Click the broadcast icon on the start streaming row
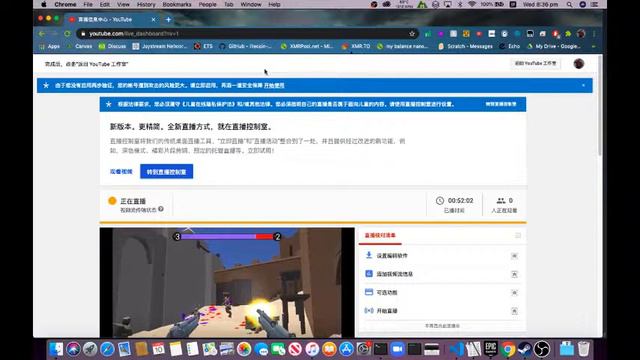 point(369,311)
